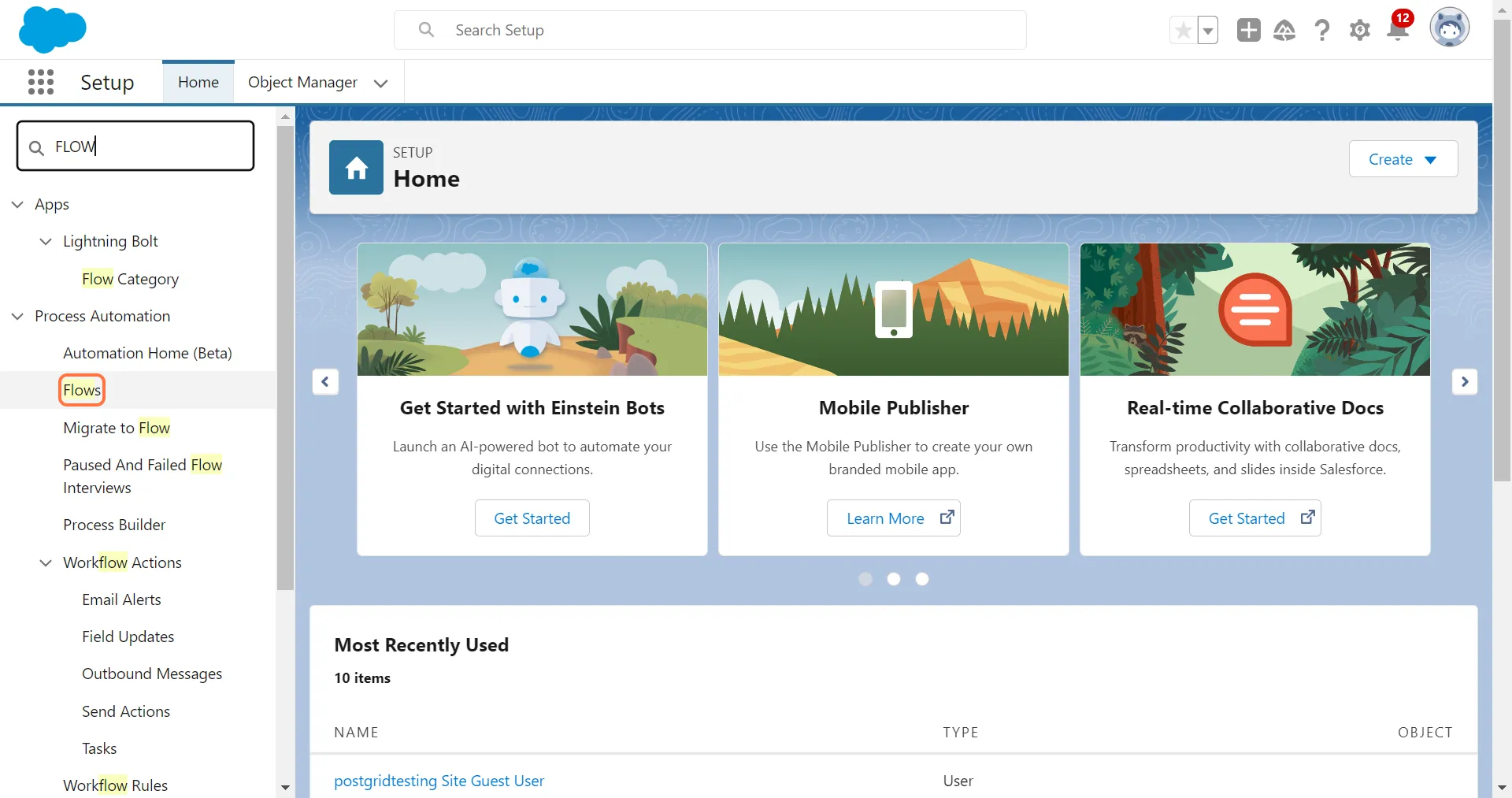Screen dimensions: 1512x798
Task: Click the Salesforce cloud logo
Action: (52, 30)
